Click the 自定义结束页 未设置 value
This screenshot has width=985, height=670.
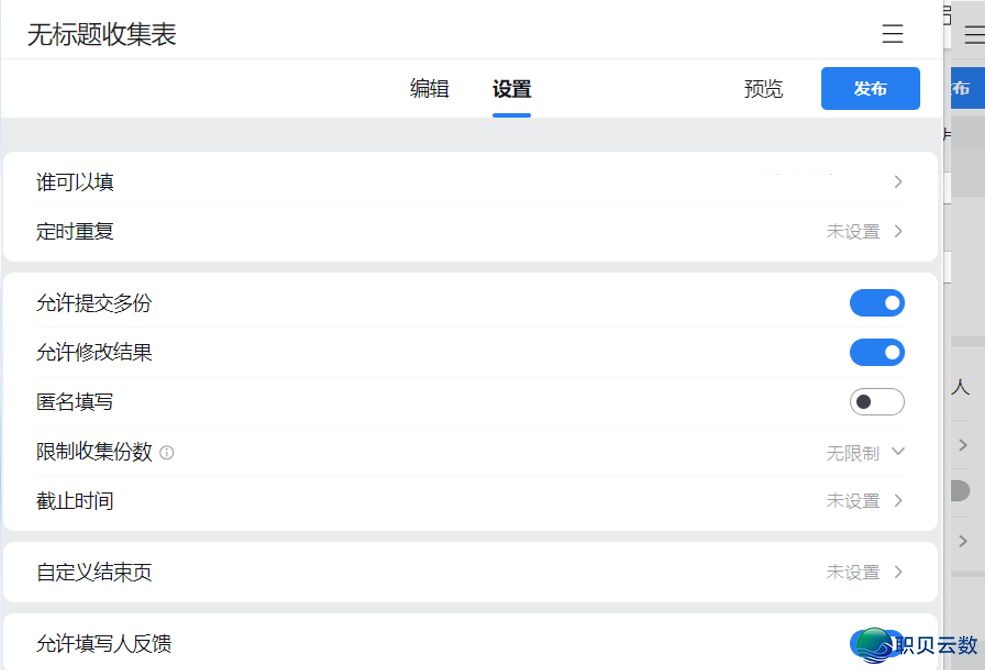pyautogui.click(x=852, y=572)
